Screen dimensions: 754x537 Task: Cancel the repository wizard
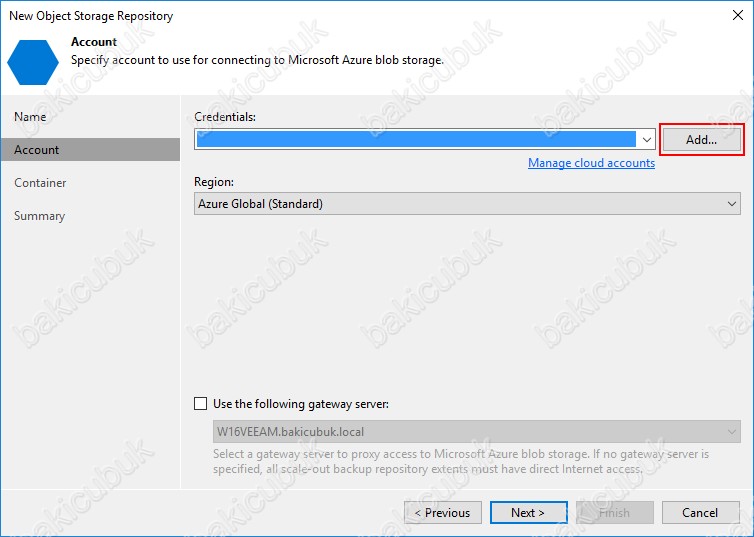[x=701, y=512]
